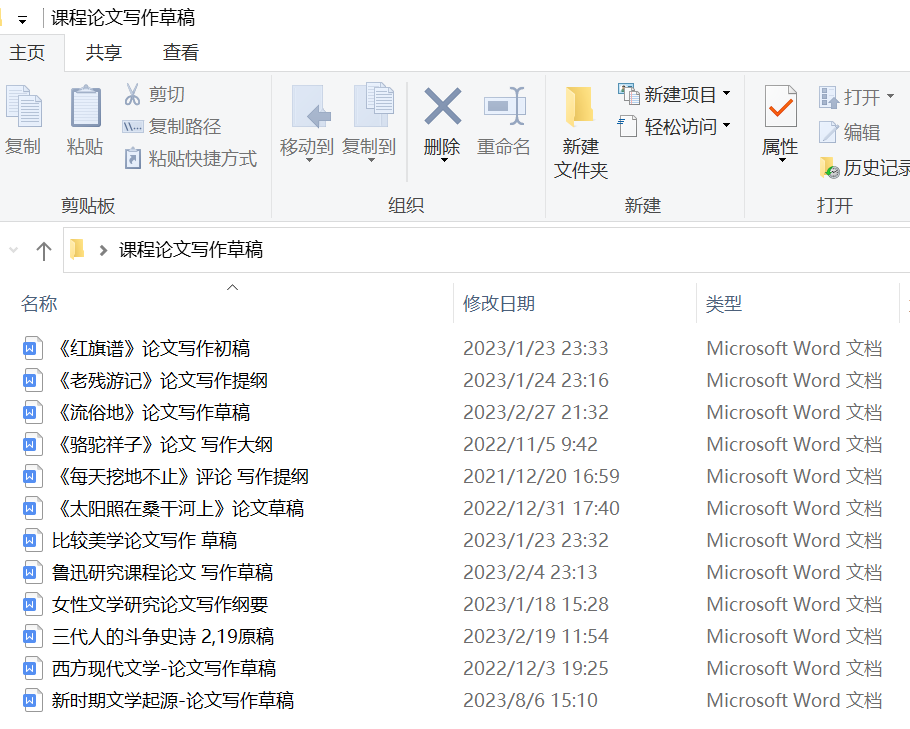Click the Rename icon
This screenshot has width=910, height=729.
pos(504,107)
